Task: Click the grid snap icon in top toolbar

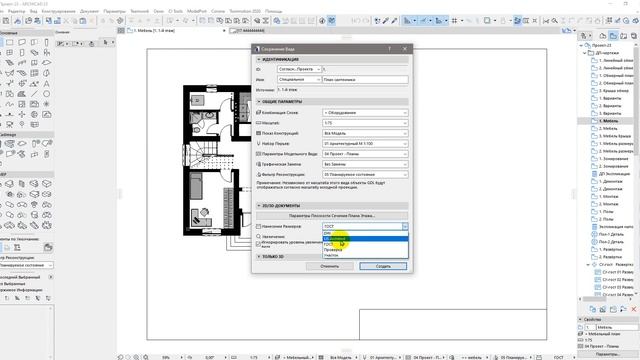Action: [x=454, y=20]
